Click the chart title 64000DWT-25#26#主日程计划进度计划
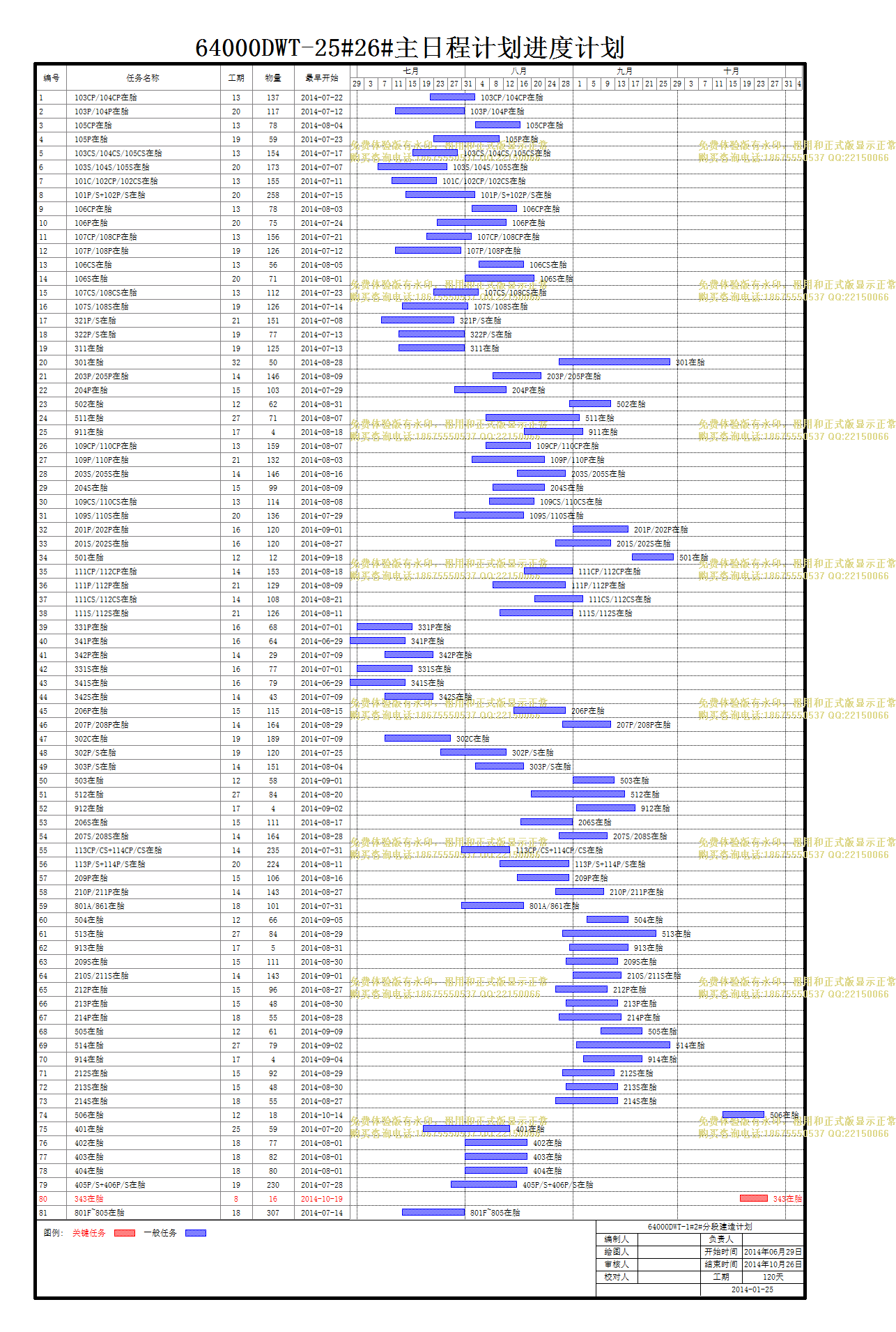Viewport: 896px width, 1332px height. tap(410, 47)
